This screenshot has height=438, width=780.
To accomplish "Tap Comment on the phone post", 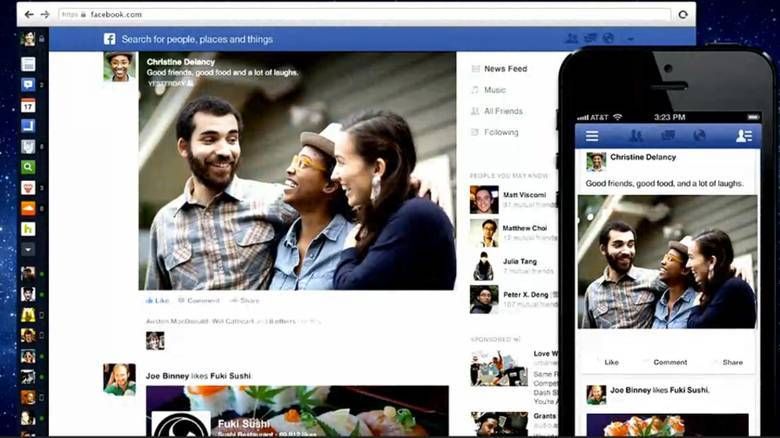I will point(670,362).
